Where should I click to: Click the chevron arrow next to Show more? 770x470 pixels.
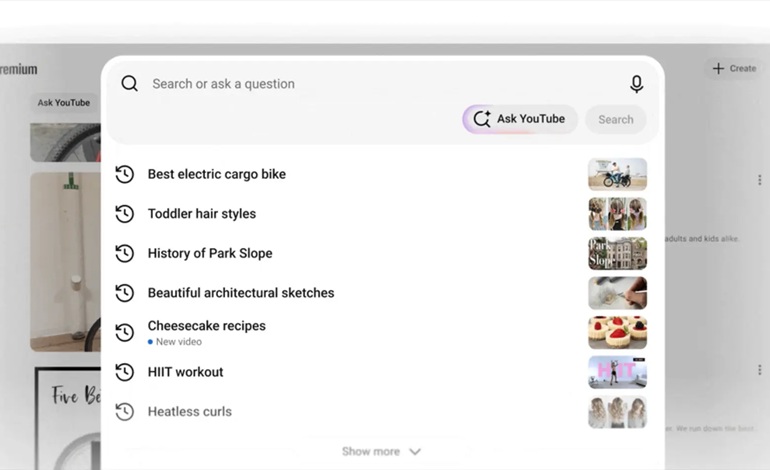tap(415, 452)
